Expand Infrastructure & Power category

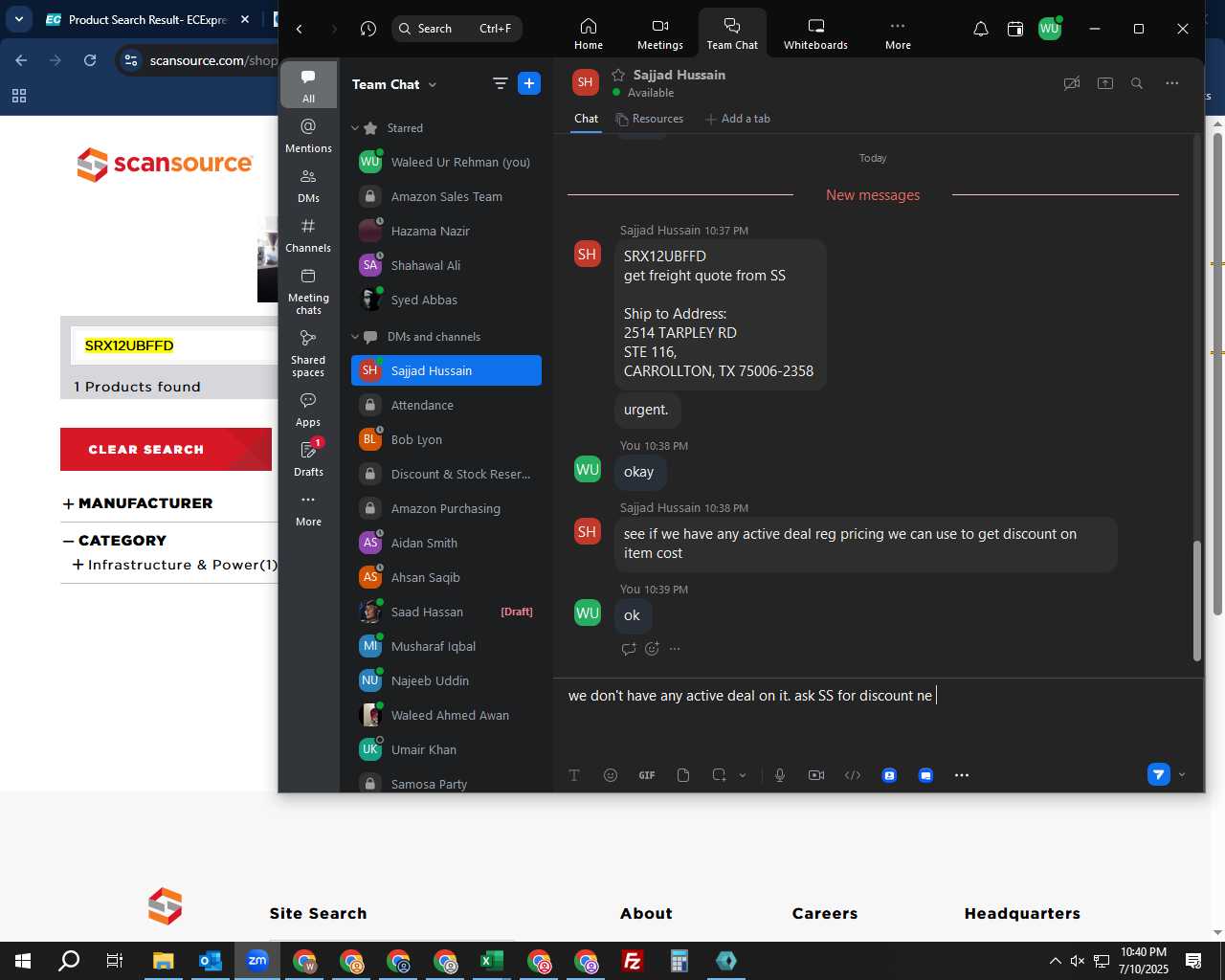[x=175, y=565]
